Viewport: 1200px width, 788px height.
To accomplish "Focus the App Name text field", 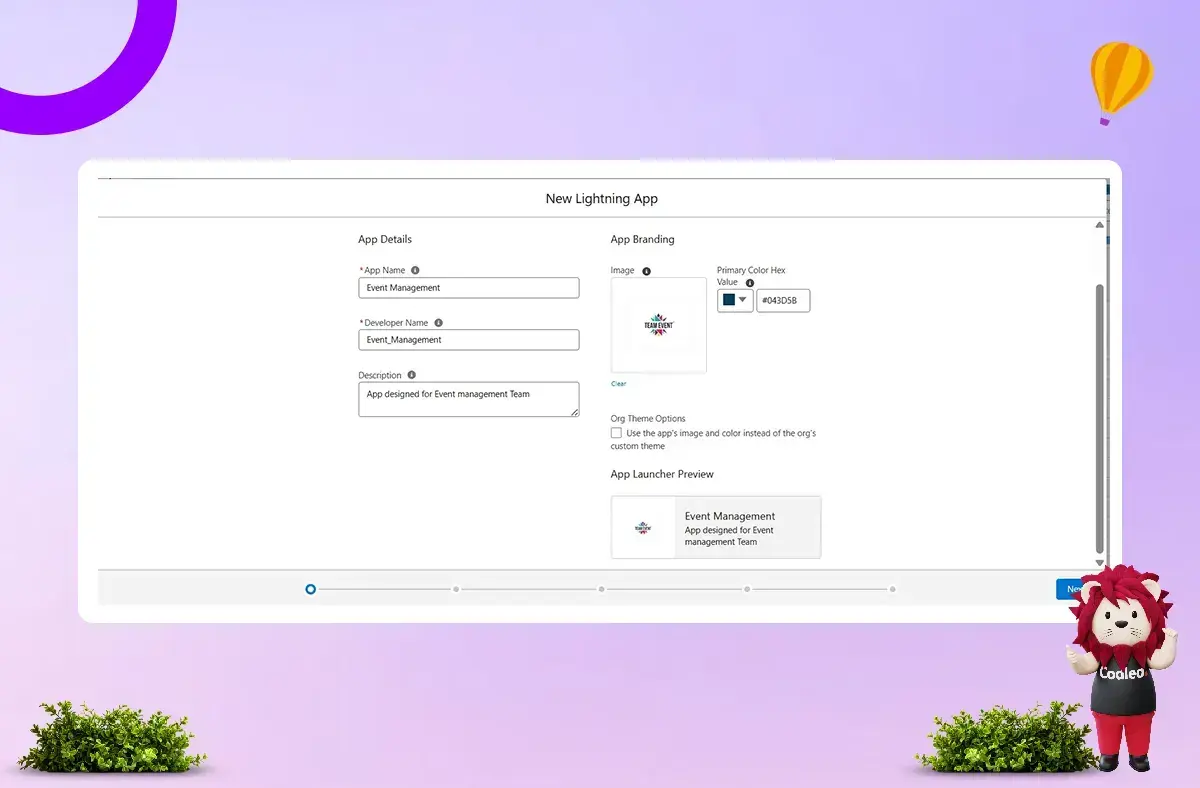I will [468, 288].
